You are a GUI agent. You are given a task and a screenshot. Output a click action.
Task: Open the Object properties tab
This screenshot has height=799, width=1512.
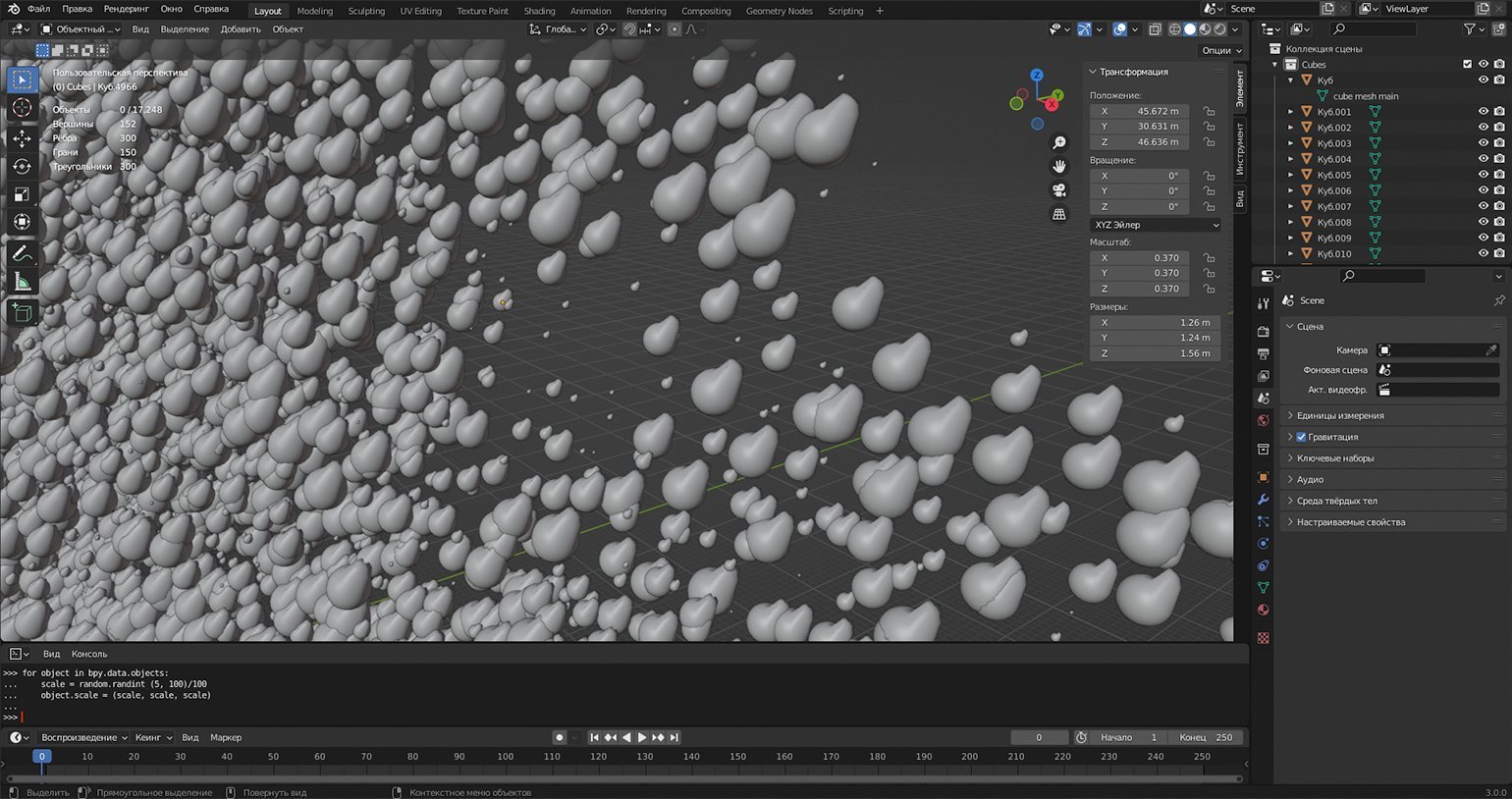tap(1264, 478)
